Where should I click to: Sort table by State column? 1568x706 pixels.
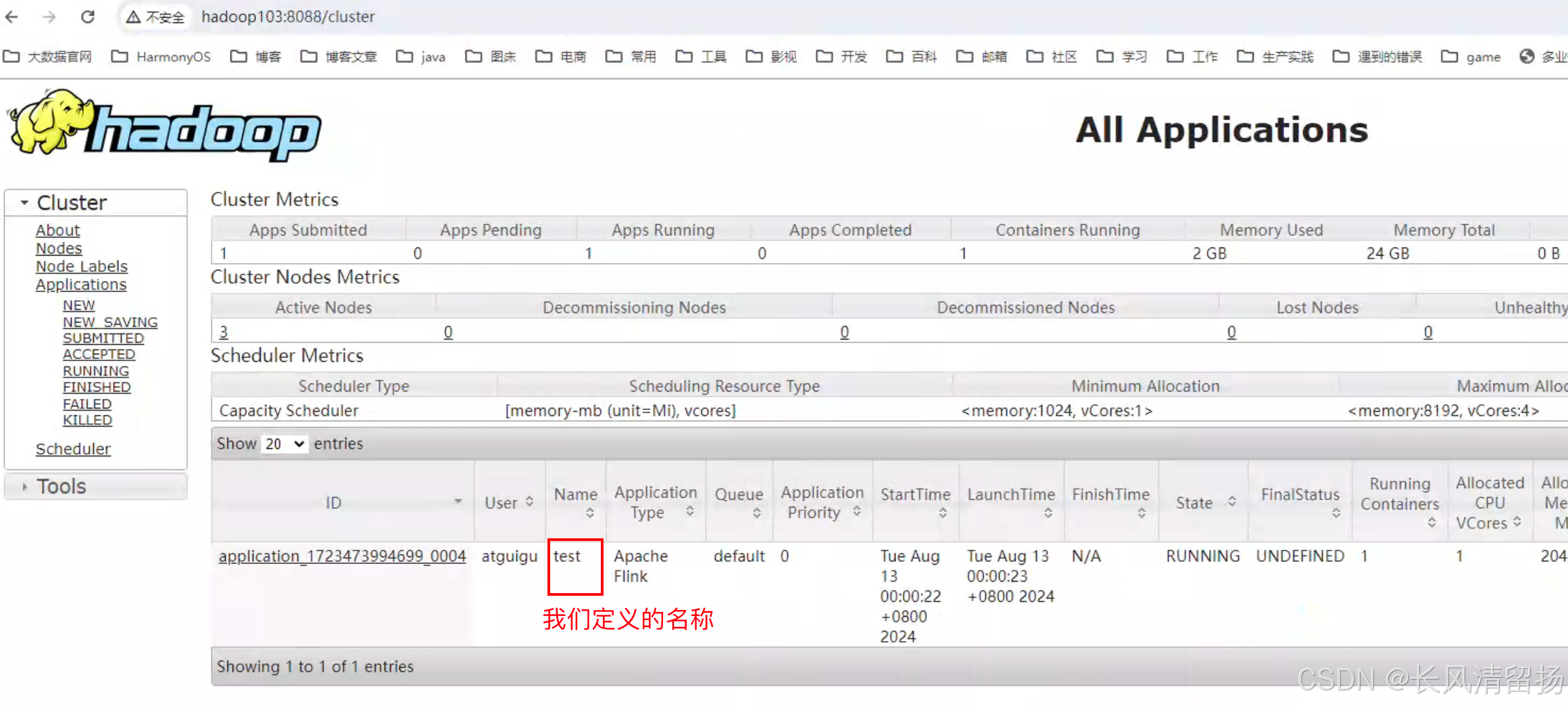(1204, 502)
